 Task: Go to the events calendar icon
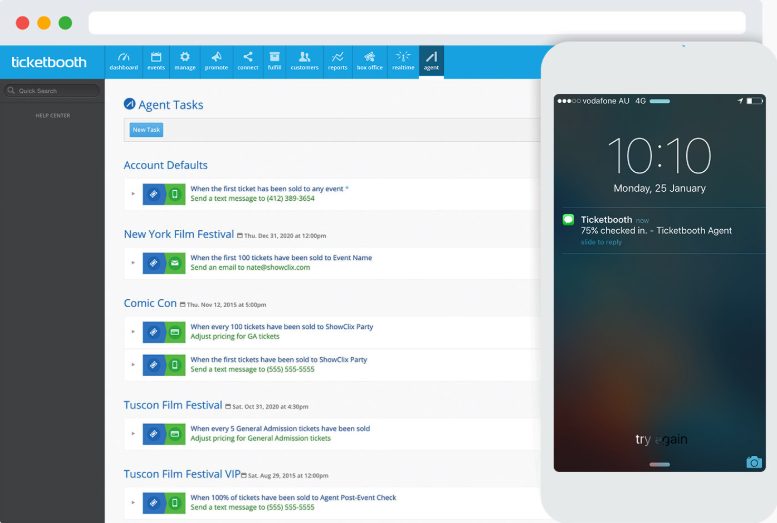(x=156, y=61)
